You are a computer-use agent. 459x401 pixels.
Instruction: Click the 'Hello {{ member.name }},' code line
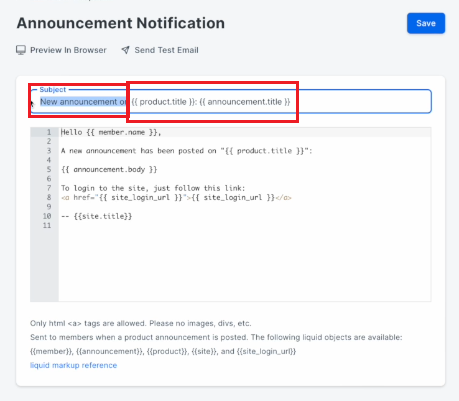[111, 132]
